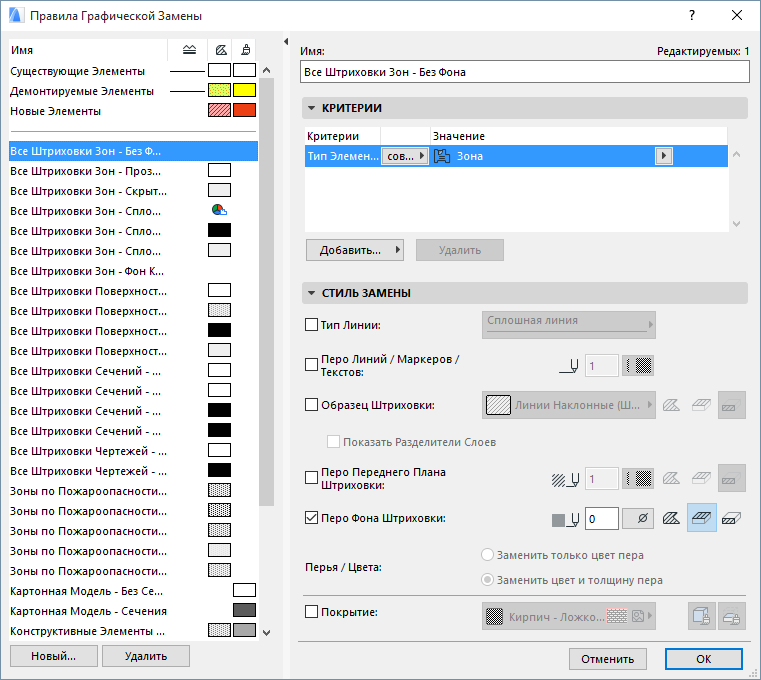Enable Перо Линий / Маркеров / Текстов checkbox
Screen dimensions: 761x680
[x=311, y=365]
